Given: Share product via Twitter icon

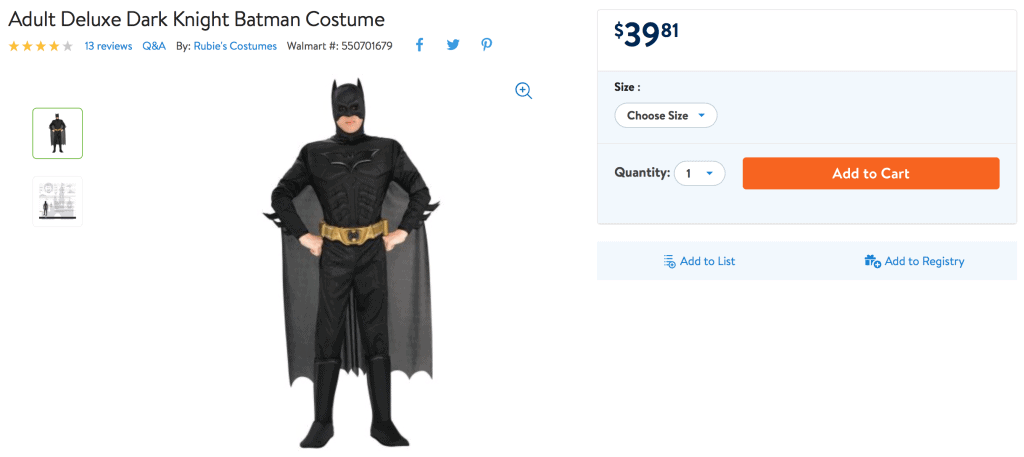Looking at the screenshot, I should click(453, 45).
